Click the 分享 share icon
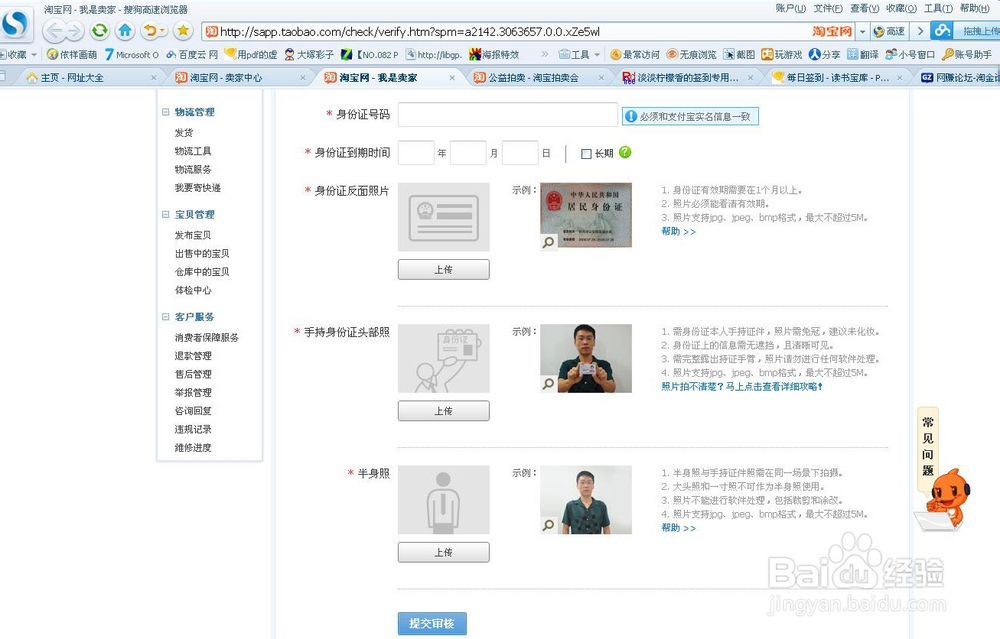The image size is (1000, 639). point(824,55)
